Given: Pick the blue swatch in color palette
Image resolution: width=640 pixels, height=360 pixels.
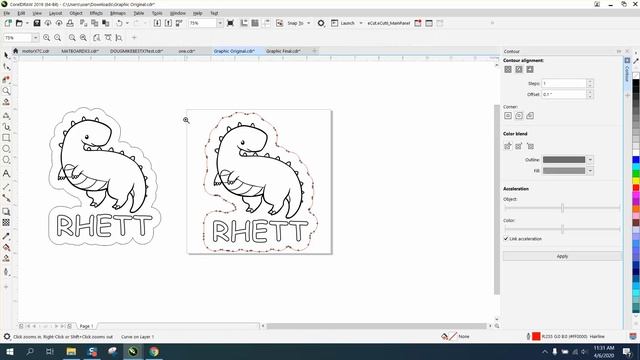Looking at the screenshot, I should click(x=636, y=160).
